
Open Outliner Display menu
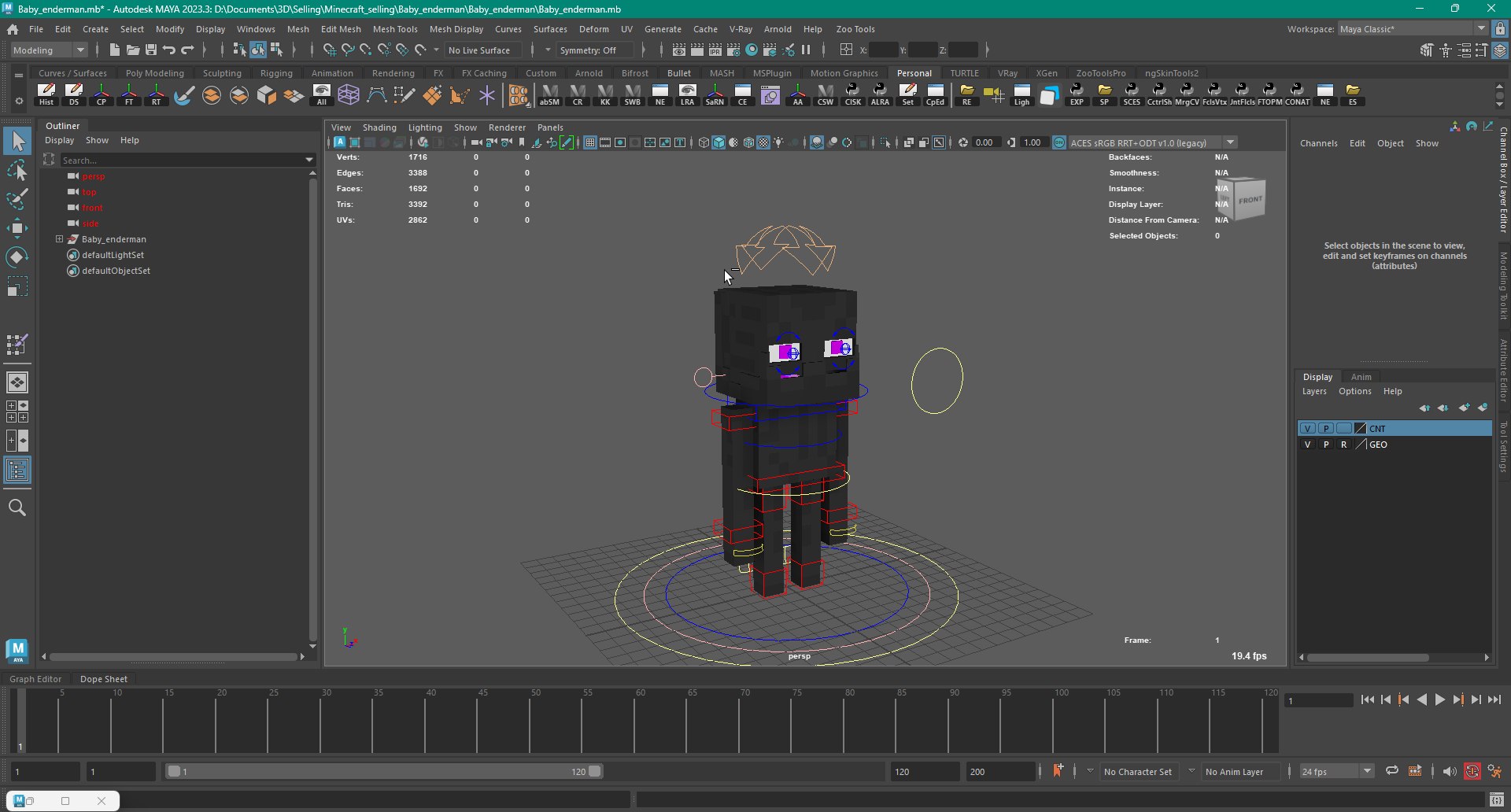pos(59,140)
